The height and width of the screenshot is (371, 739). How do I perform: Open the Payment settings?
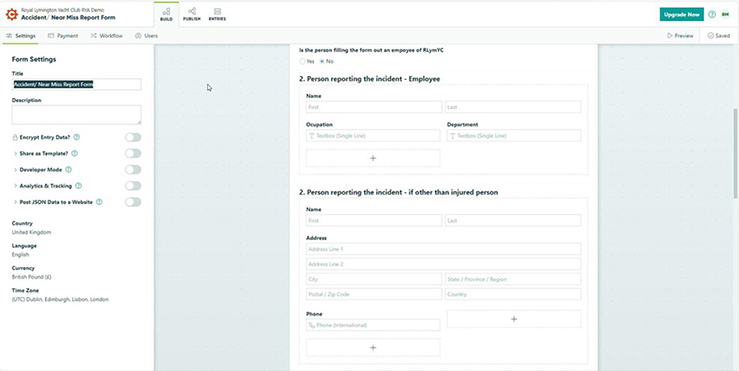[63, 36]
